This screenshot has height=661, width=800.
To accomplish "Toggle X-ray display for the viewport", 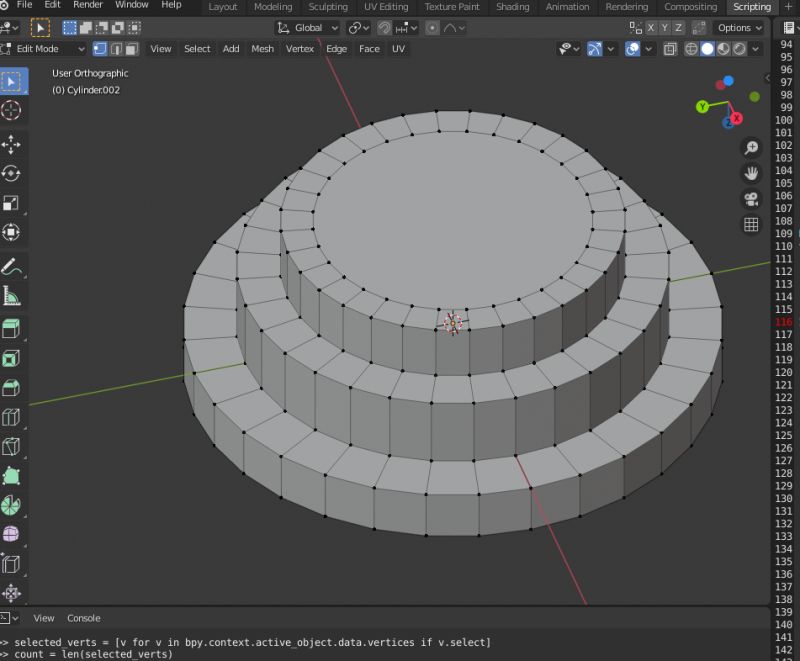I will click(x=670, y=48).
